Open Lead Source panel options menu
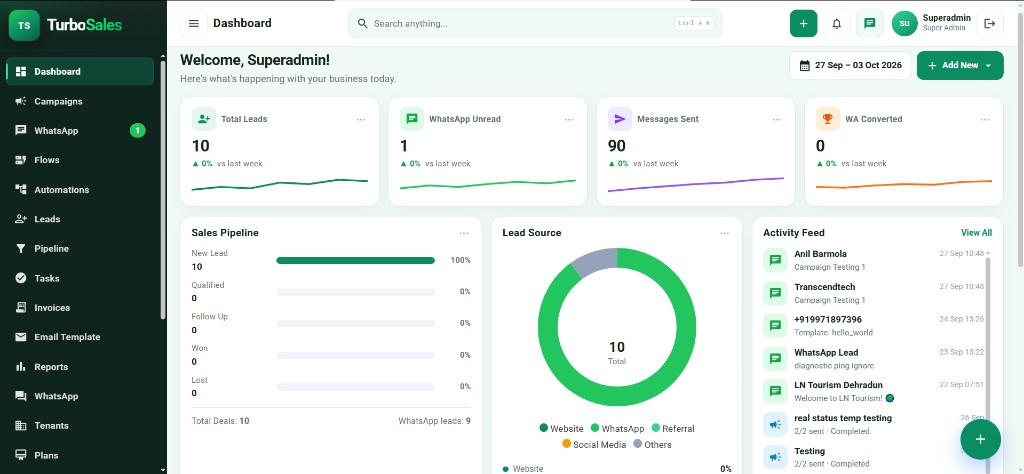1024x474 pixels. pos(724,233)
